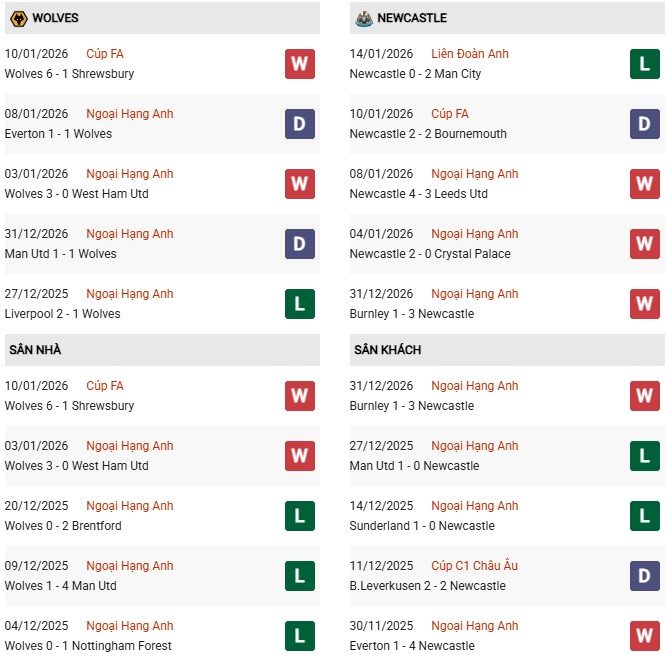Click the Wolves club crest icon

(17, 18)
